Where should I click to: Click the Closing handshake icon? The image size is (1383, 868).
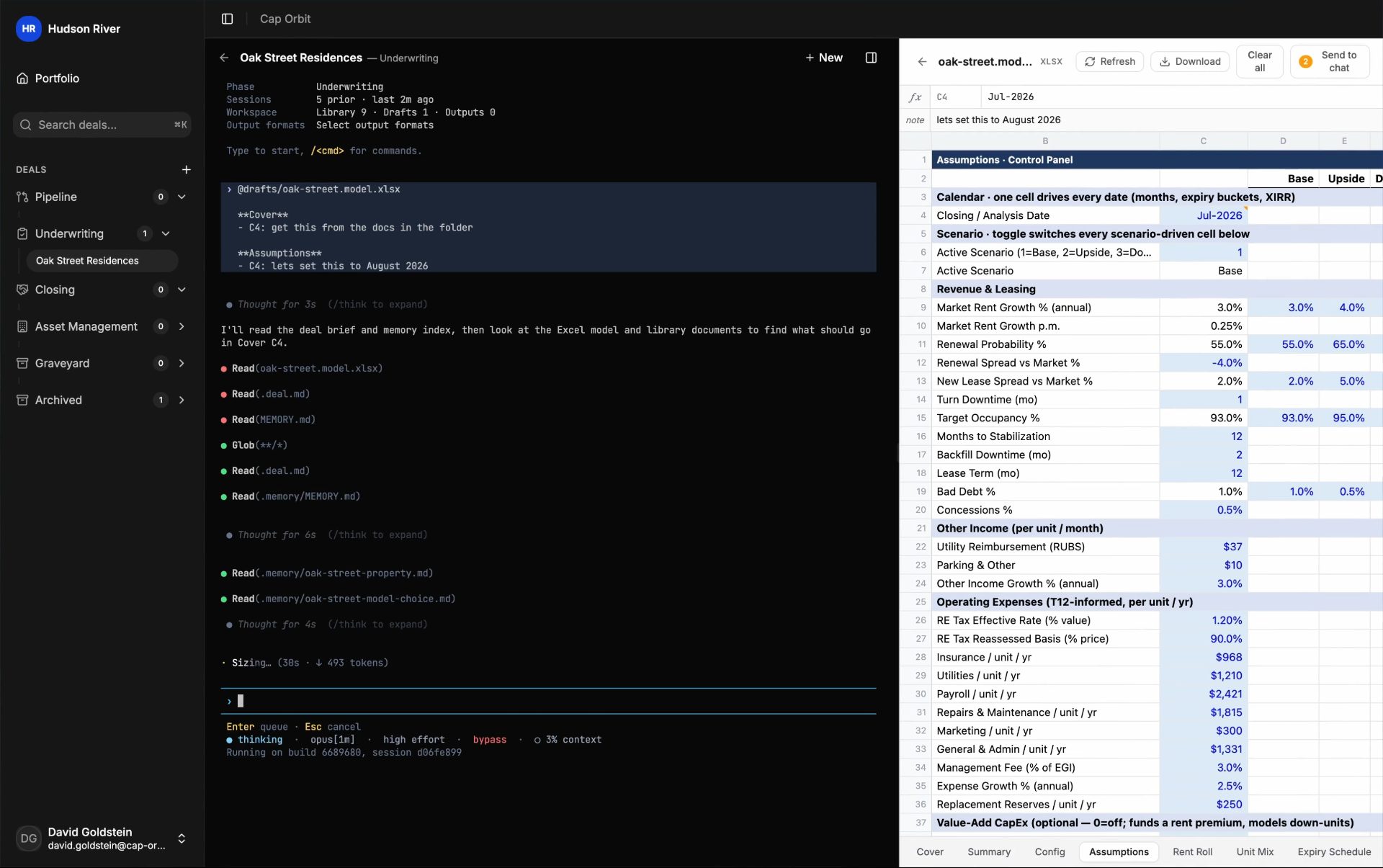22,290
